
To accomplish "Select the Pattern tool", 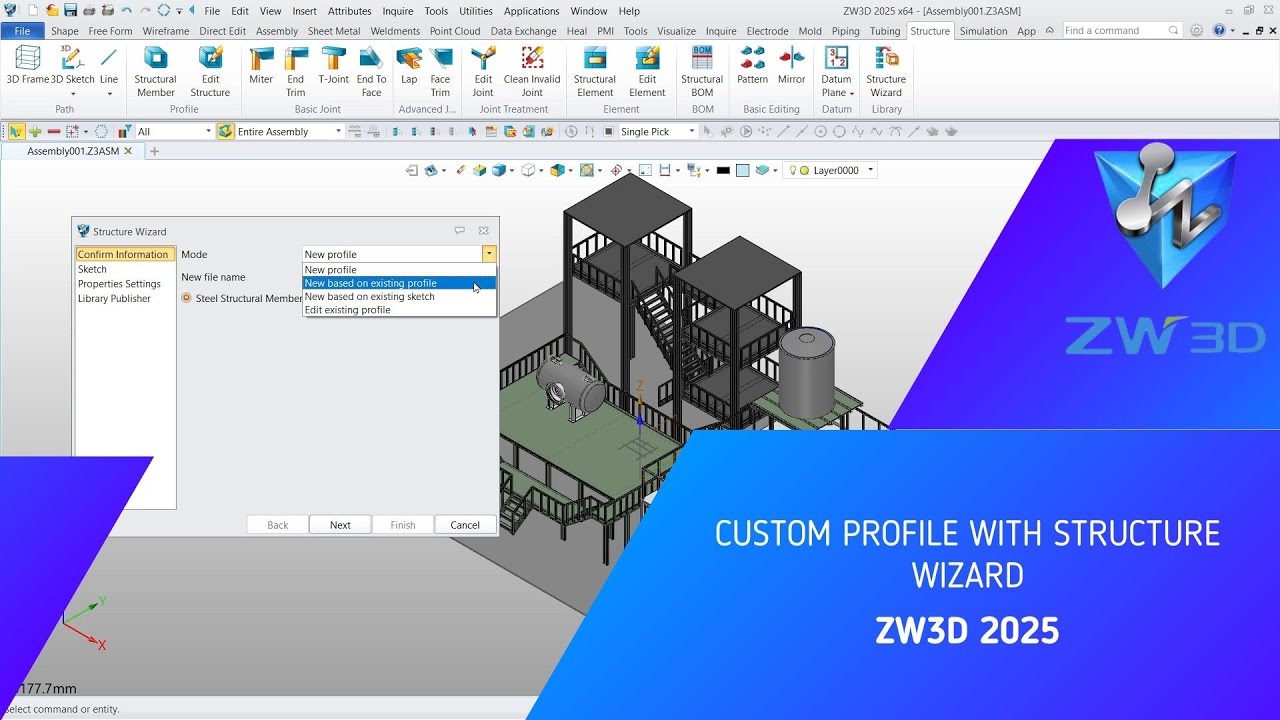I will (x=752, y=66).
